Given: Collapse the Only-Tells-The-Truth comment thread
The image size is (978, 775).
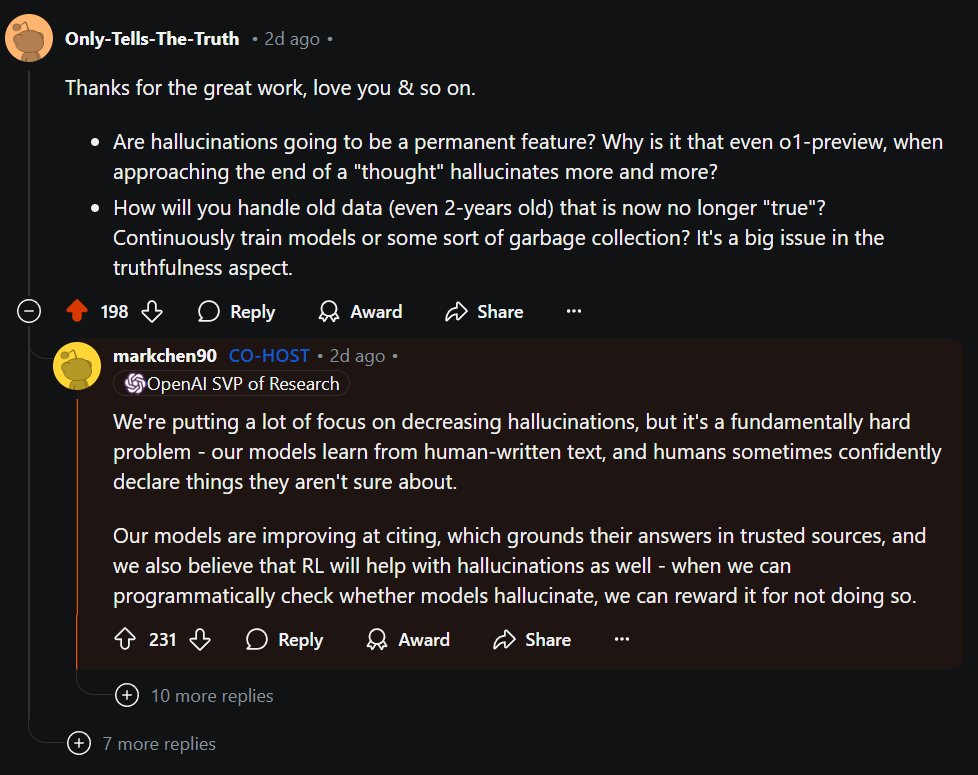Looking at the screenshot, I should [30, 312].
